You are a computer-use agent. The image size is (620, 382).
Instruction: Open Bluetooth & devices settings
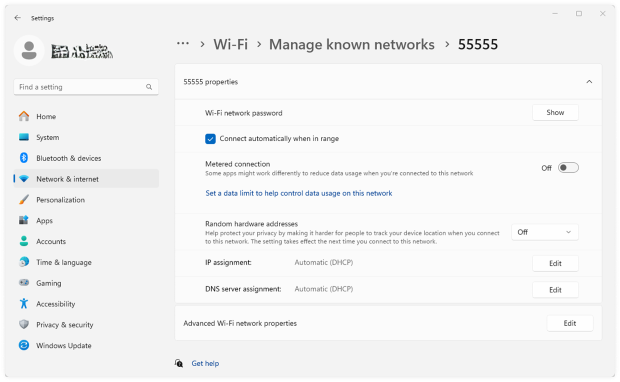(x=86, y=158)
